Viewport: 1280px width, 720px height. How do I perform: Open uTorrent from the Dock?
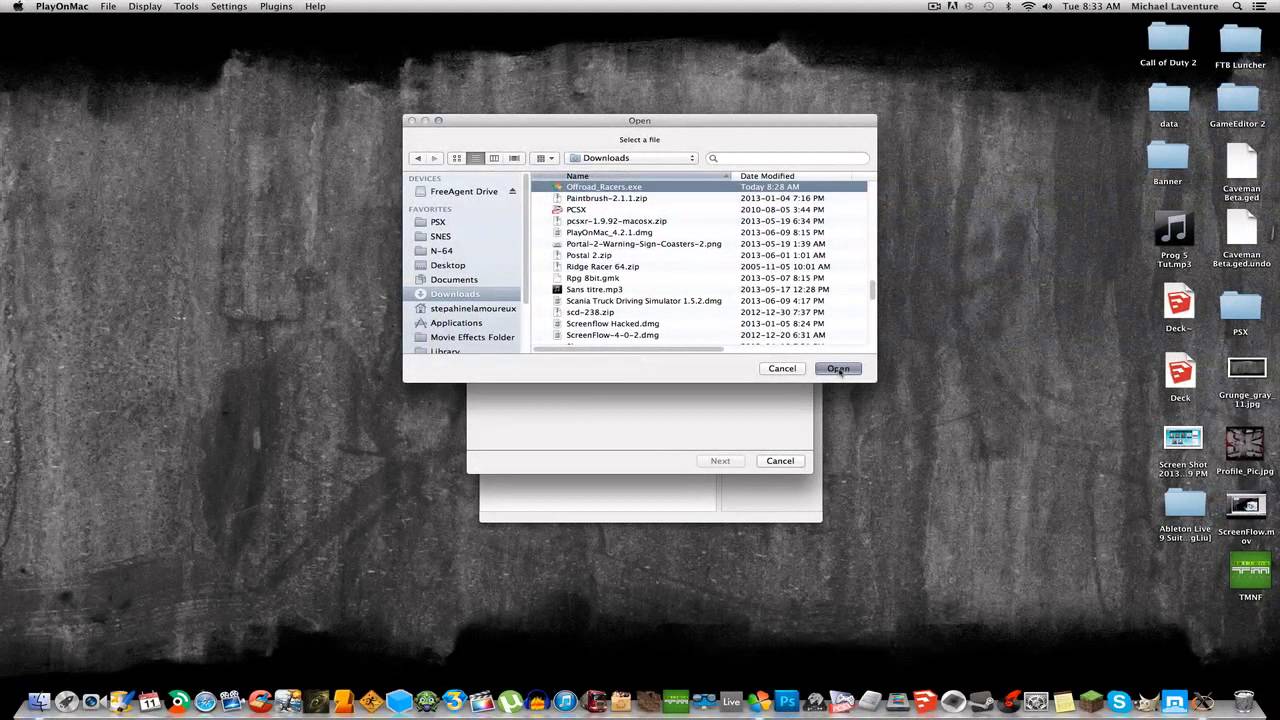click(510, 700)
